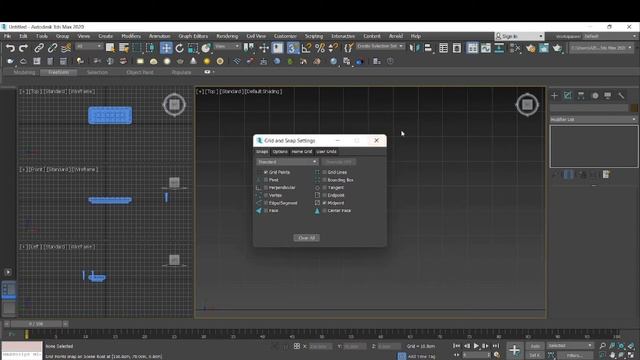Open the Workspaces Default dropdown

pyautogui.click(x=610, y=36)
